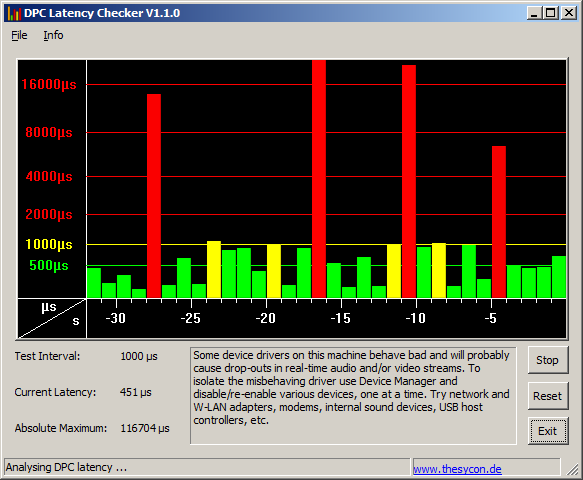Click the yellow 1000µs axis label
This screenshot has width=583, height=480.
[x=49, y=244]
